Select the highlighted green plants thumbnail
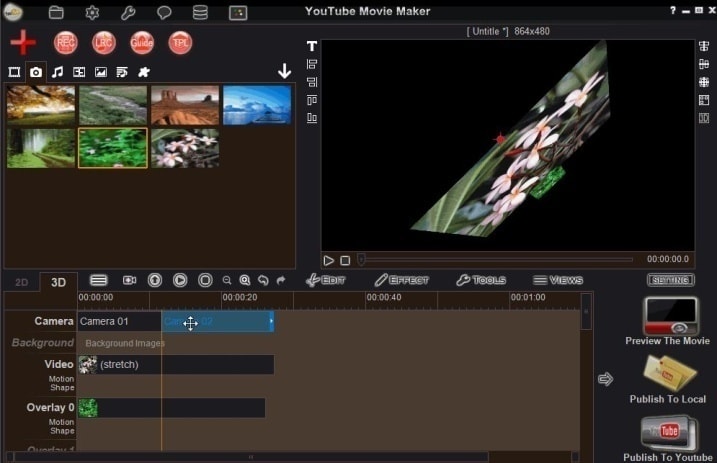 tap(113, 148)
